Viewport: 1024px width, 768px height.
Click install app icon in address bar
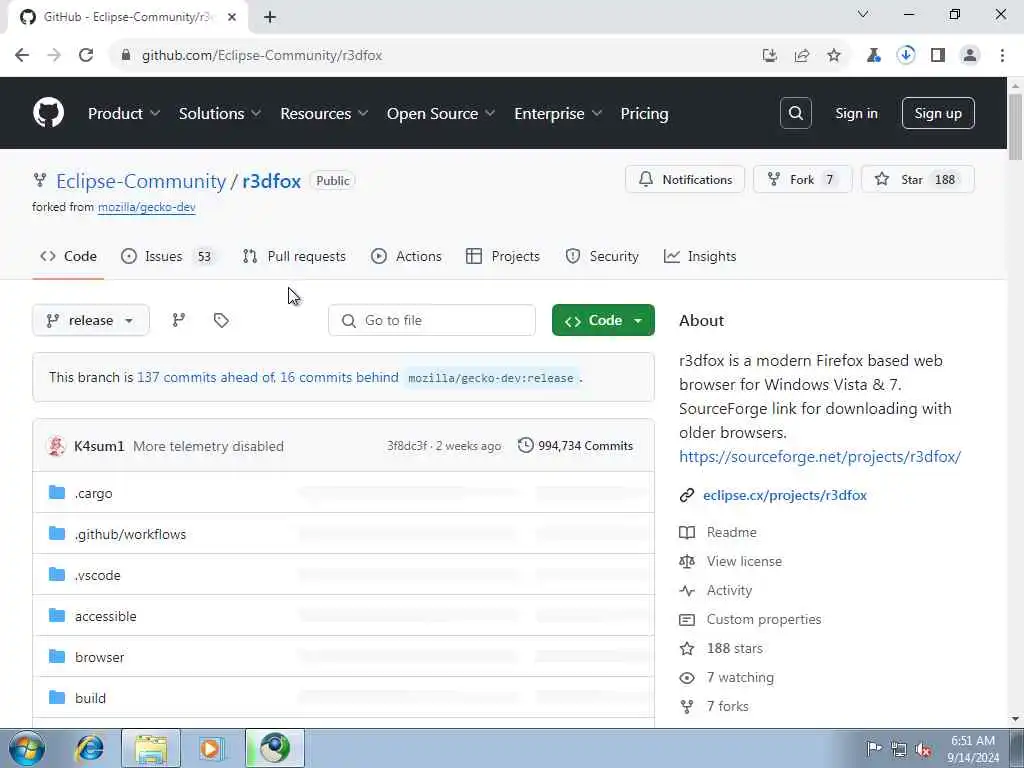769,55
